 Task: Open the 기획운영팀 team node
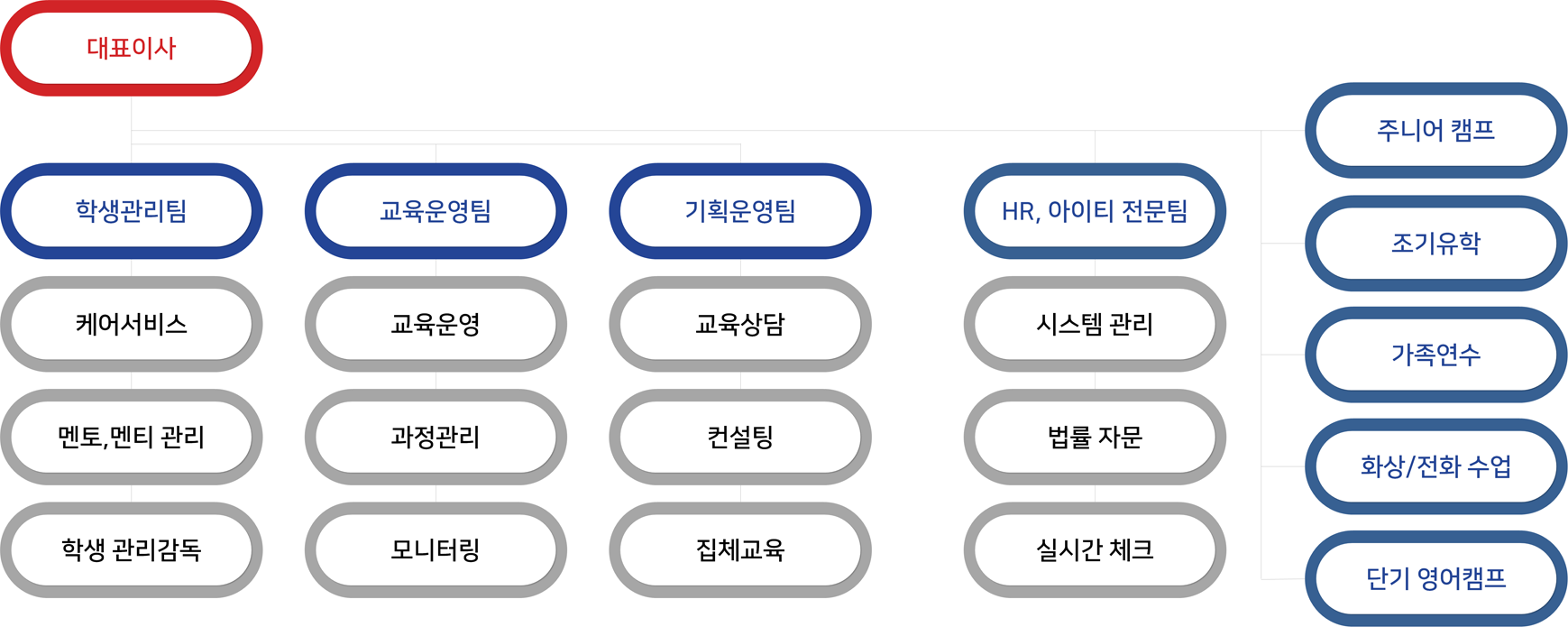(x=740, y=211)
